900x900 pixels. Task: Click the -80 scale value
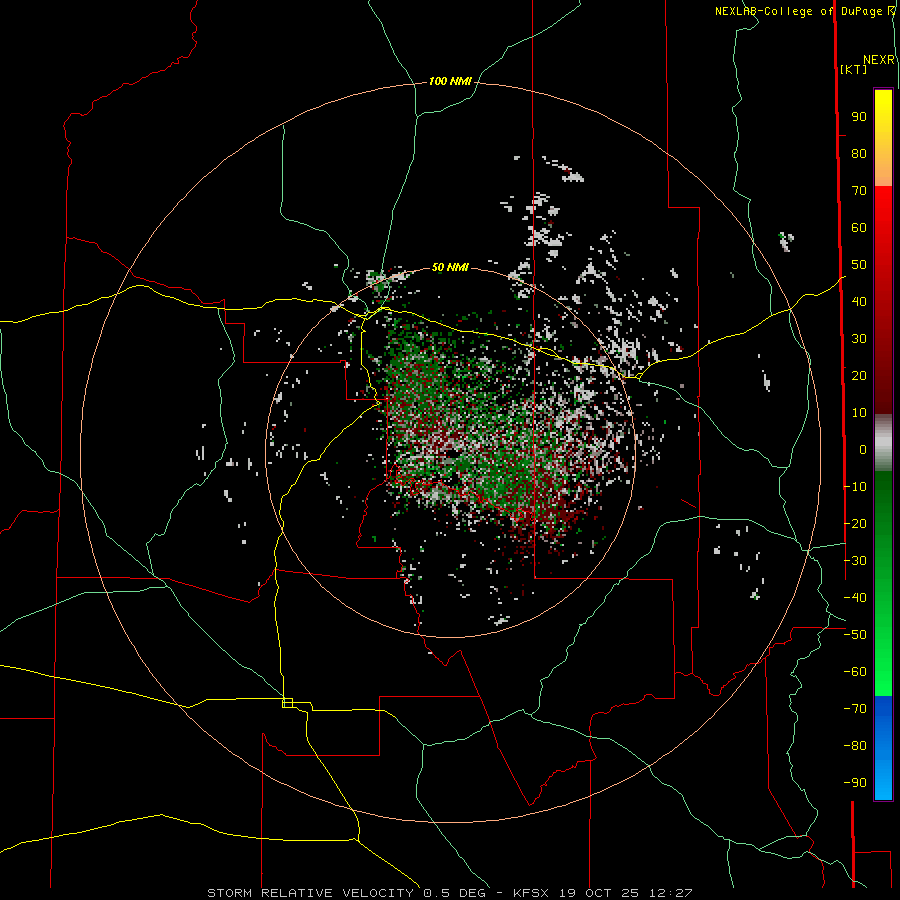click(855, 746)
